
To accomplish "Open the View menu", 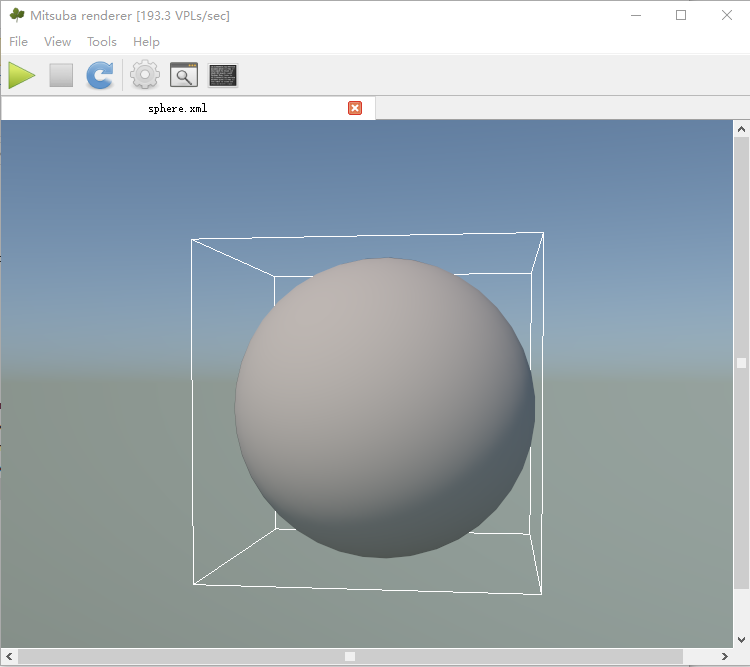I will pyautogui.click(x=57, y=42).
